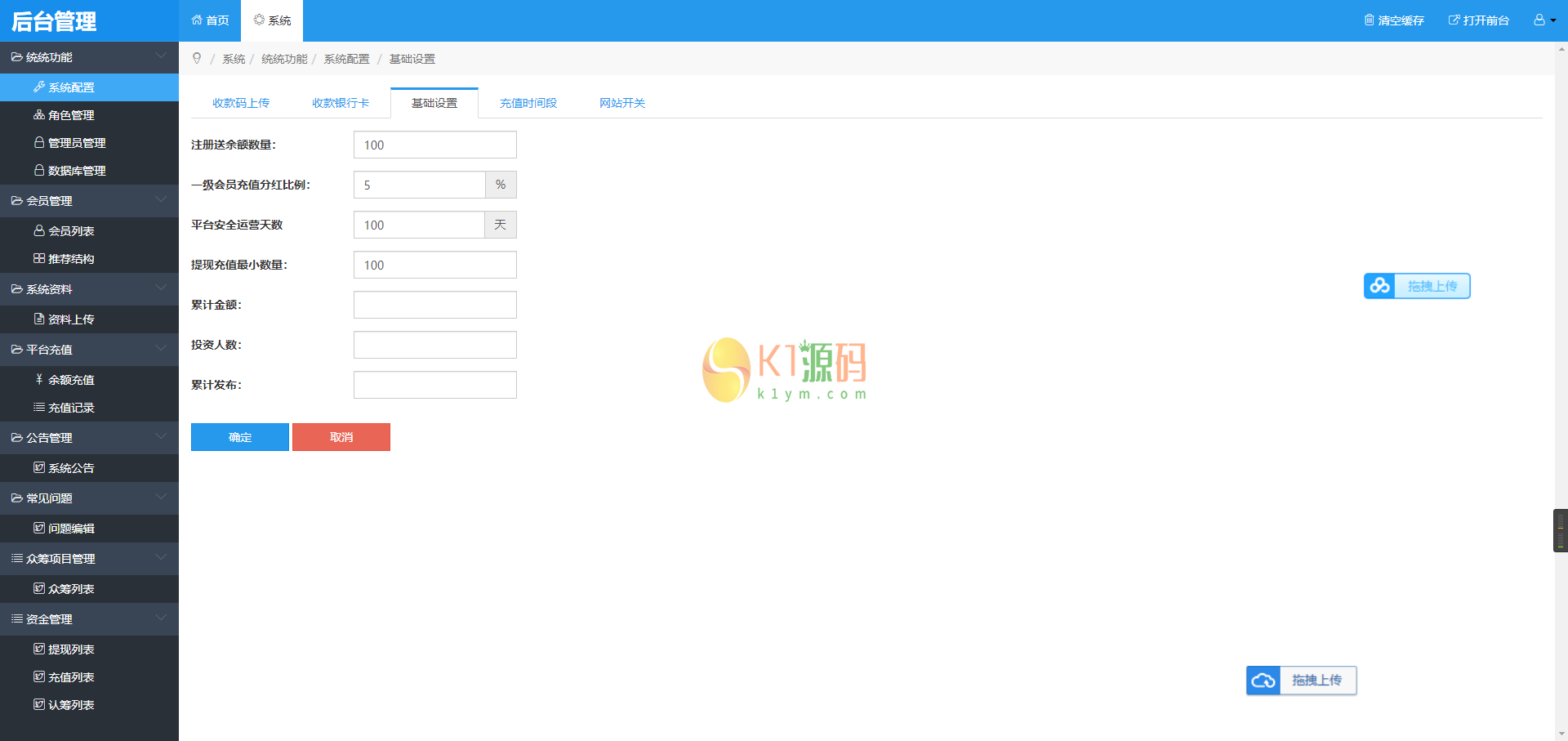Select the wrench icon beside 系统配置
Viewport: 1568px width, 741px height.
point(38,87)
